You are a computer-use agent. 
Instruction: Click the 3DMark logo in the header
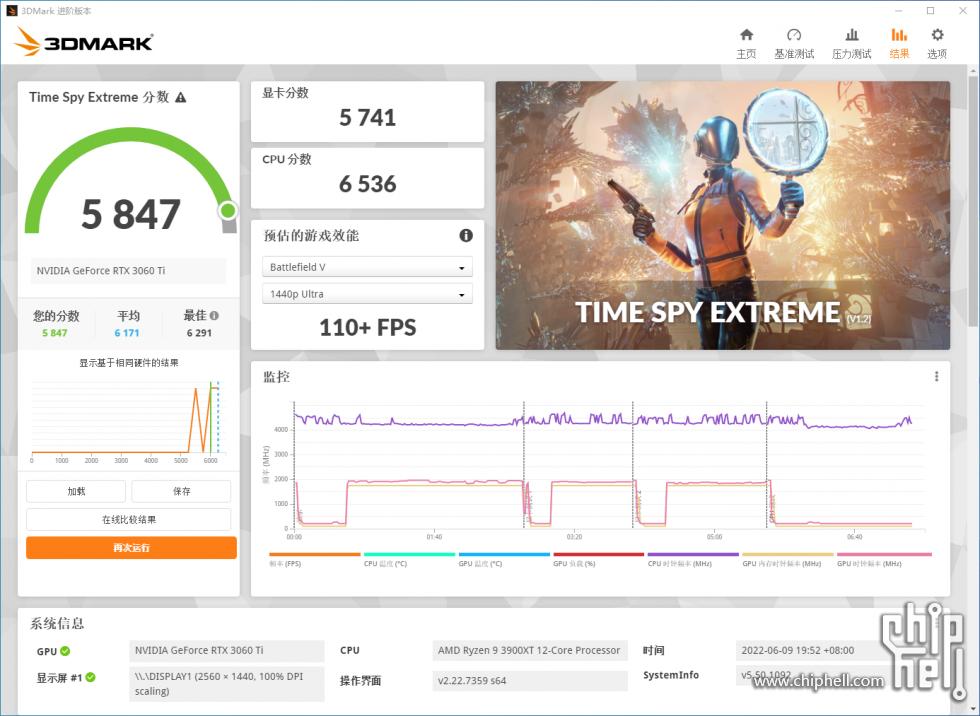[x=83, y=42]
